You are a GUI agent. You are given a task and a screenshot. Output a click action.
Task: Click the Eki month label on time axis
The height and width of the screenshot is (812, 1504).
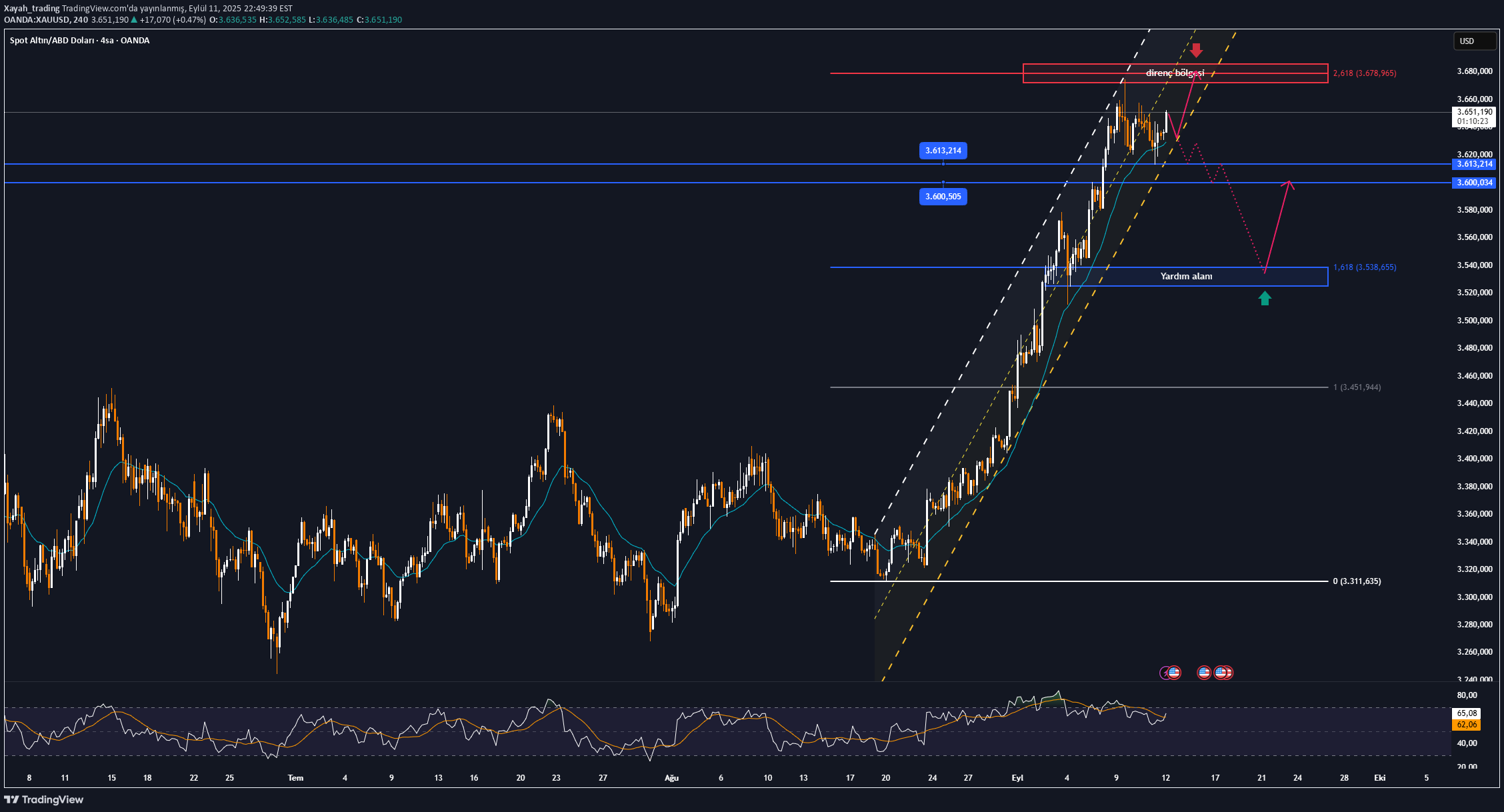1380,778
